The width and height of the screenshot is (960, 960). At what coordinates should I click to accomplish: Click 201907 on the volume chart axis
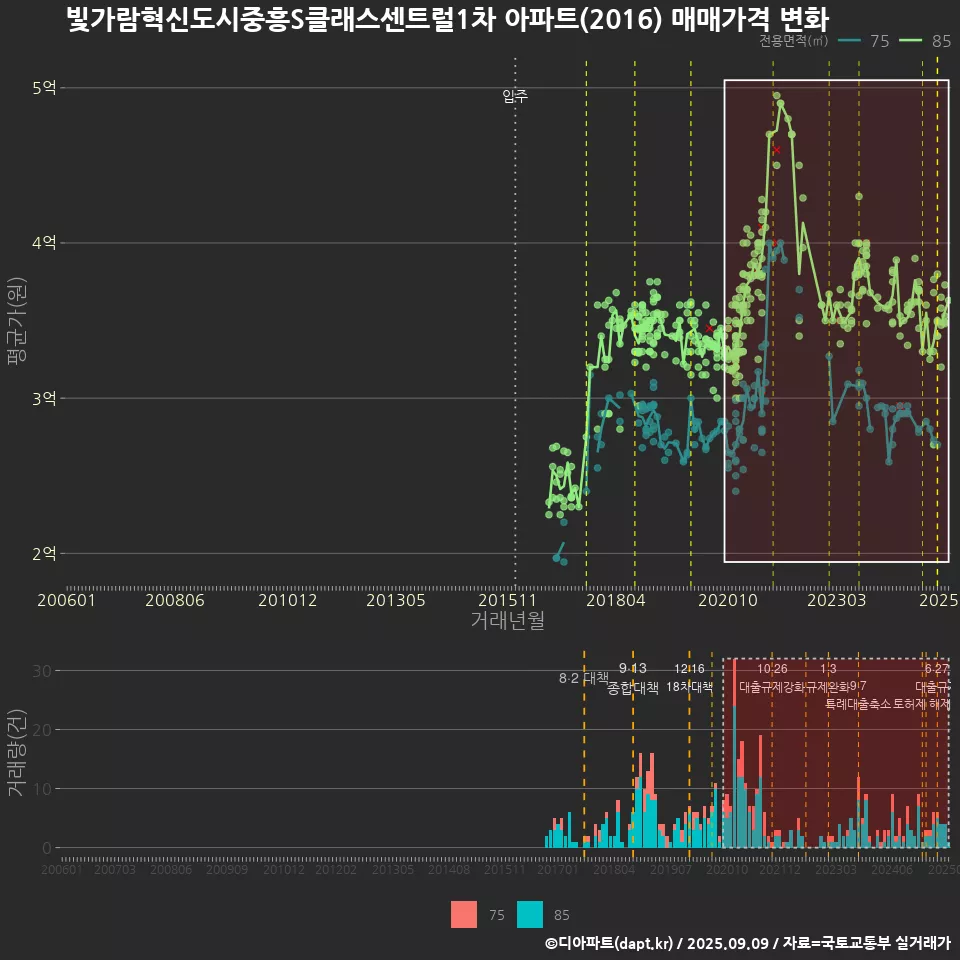pyautogui.click(x=670, y=869)
